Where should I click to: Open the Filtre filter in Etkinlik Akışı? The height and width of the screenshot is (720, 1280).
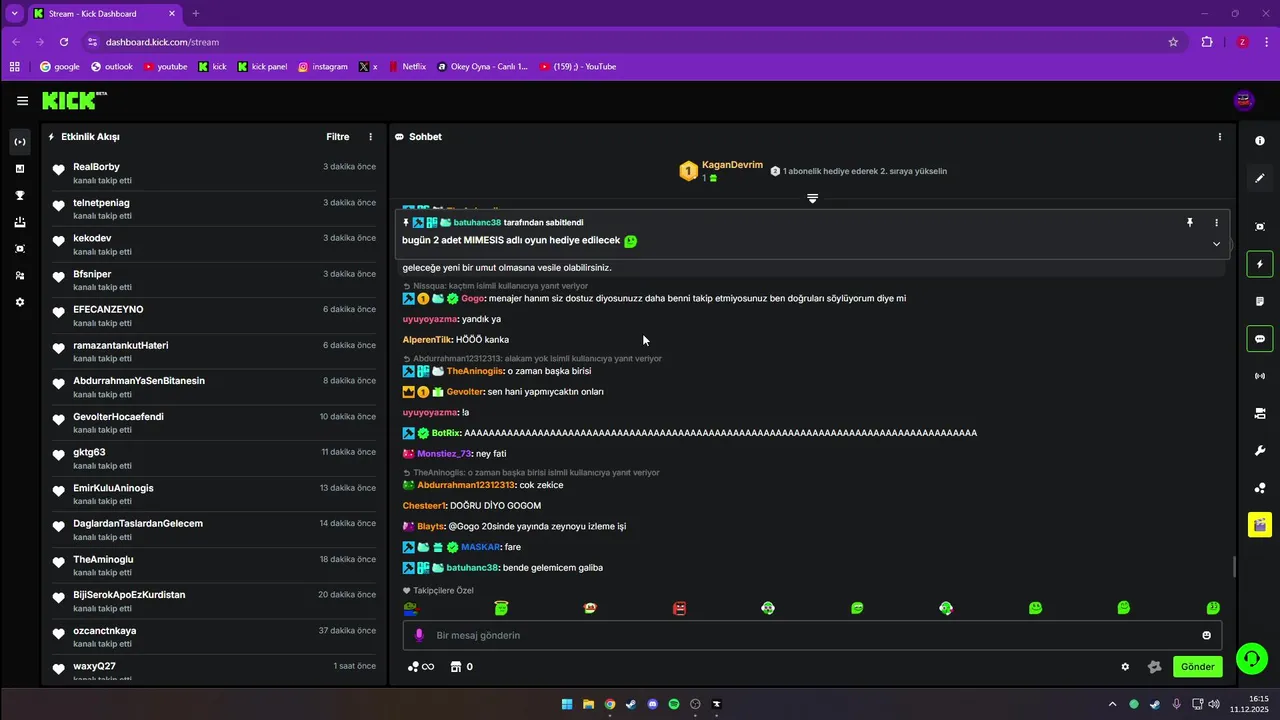pyautogui.click(x=338, y=137)
